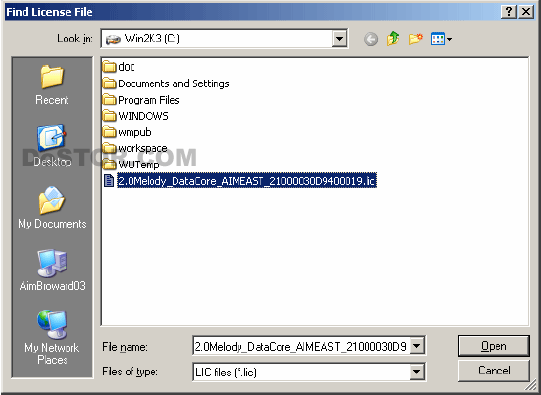541x395 pixels.
Task: Select the 'doc' folder name
Action: [126, 67]
